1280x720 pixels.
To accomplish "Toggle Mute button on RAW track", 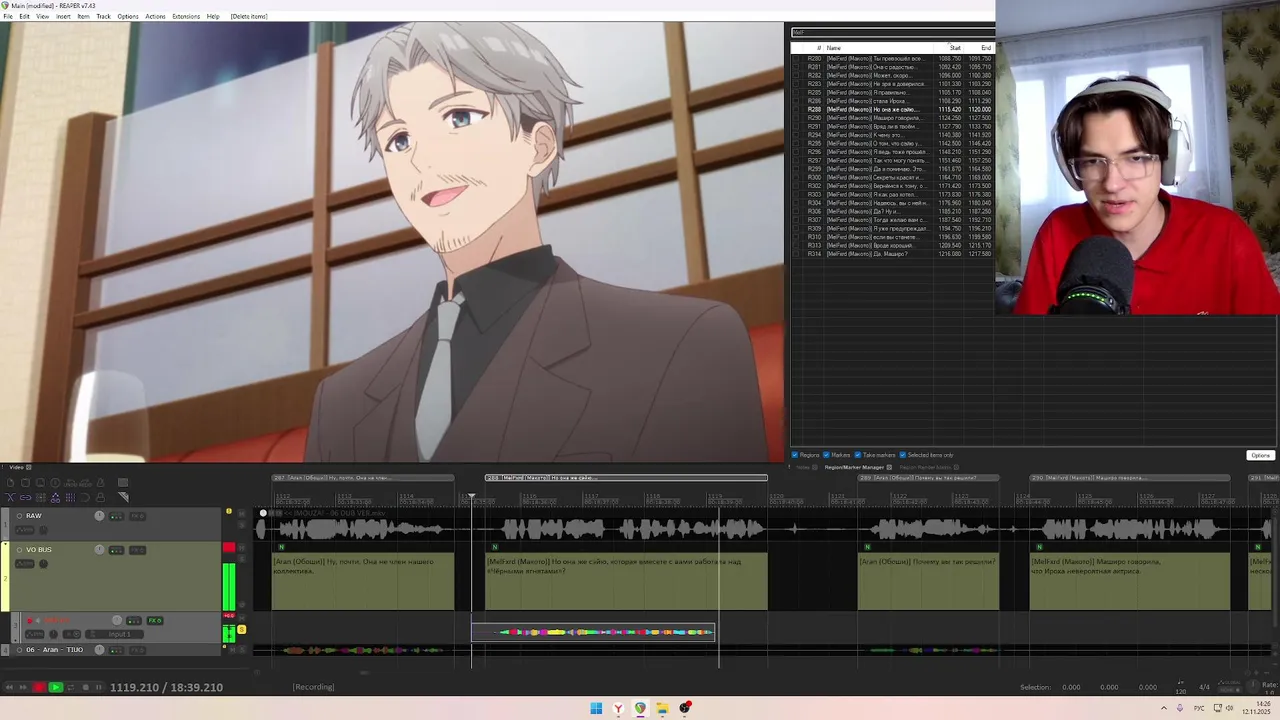I will tap(242, 513).
